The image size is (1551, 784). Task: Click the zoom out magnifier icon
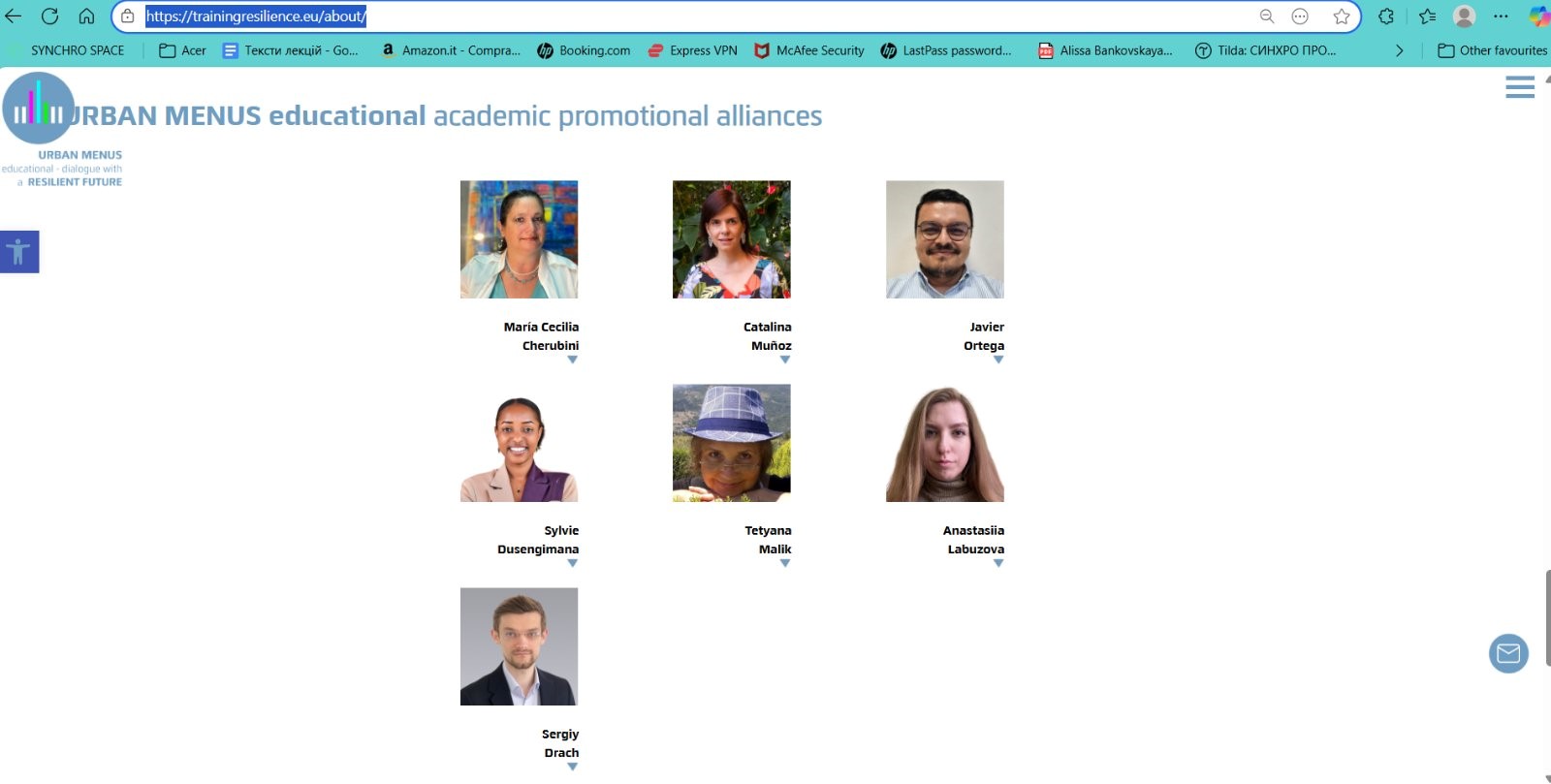[x=1266, y=16]
